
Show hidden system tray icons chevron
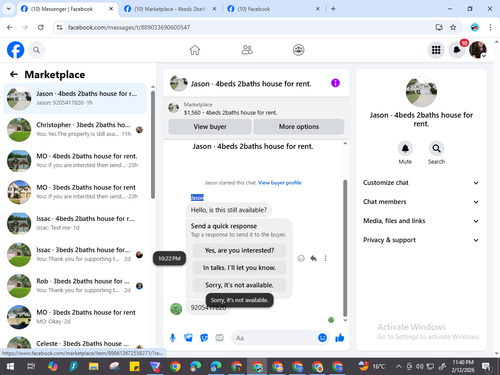tap(399, 367)
